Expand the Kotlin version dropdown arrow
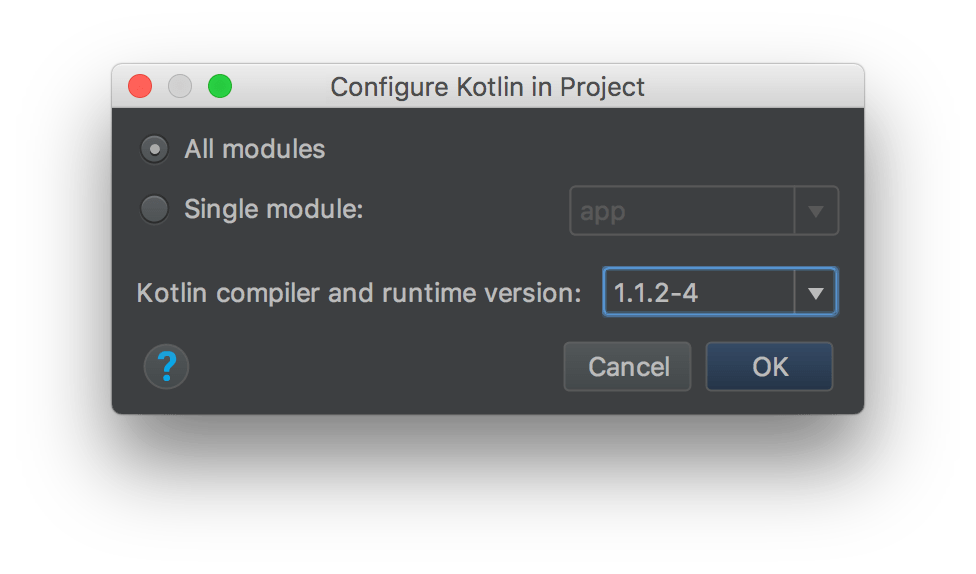This screenshot has height=574, width=976. tap(815, 293)
